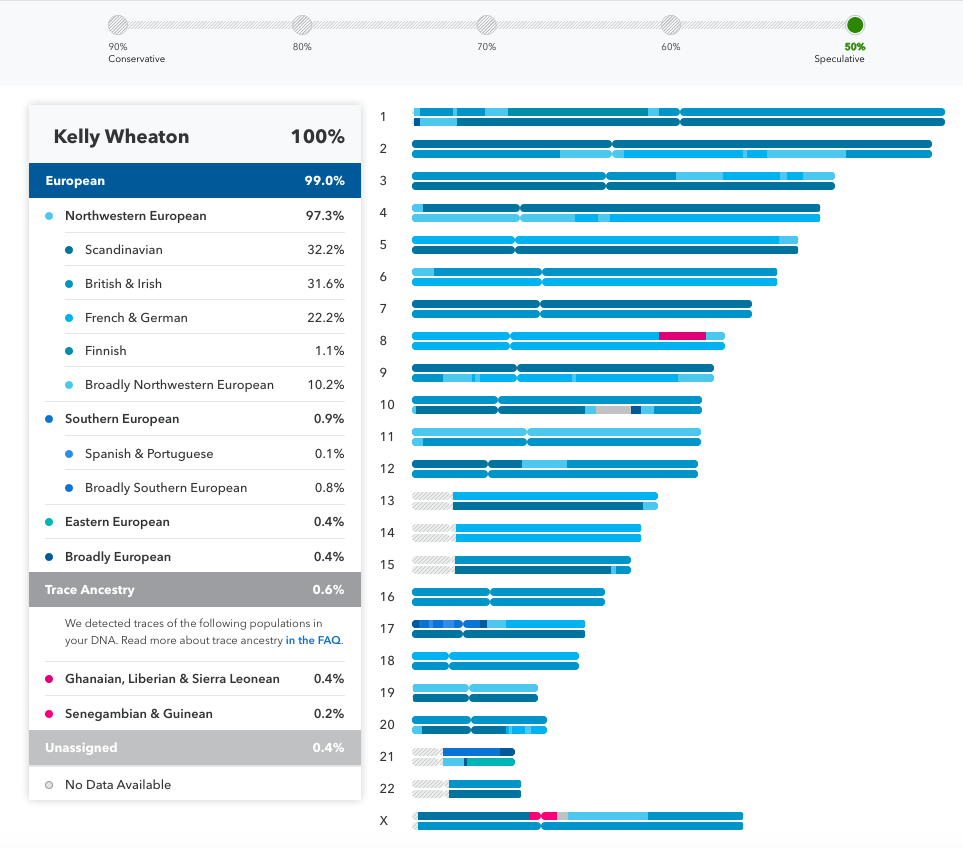Image resolution: width=963 pixels, height=848 pixels.
Task: Set confidence level to 80%
Action: tap(301, 25)
